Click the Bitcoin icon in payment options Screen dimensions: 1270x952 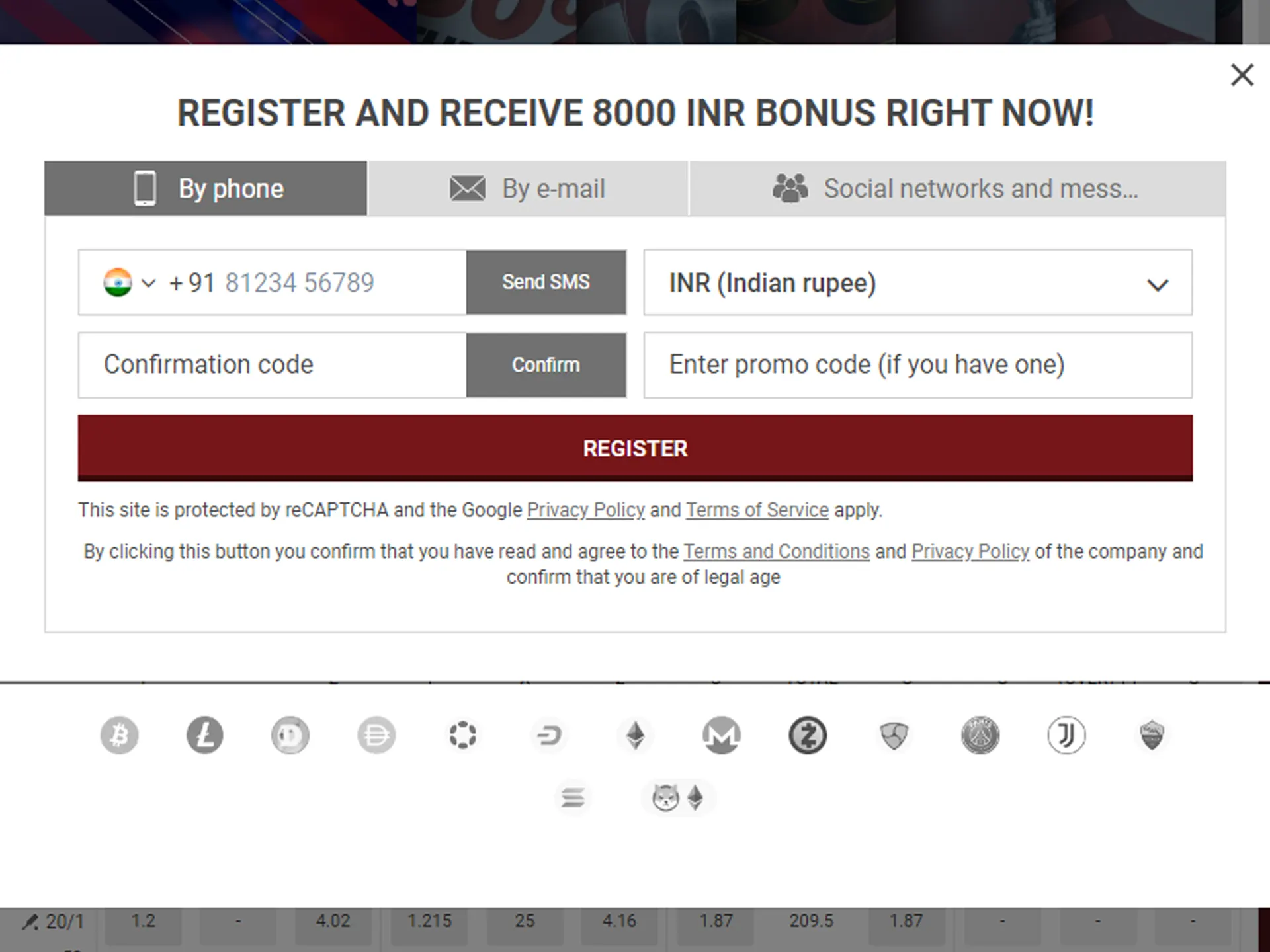coord(117,735)
